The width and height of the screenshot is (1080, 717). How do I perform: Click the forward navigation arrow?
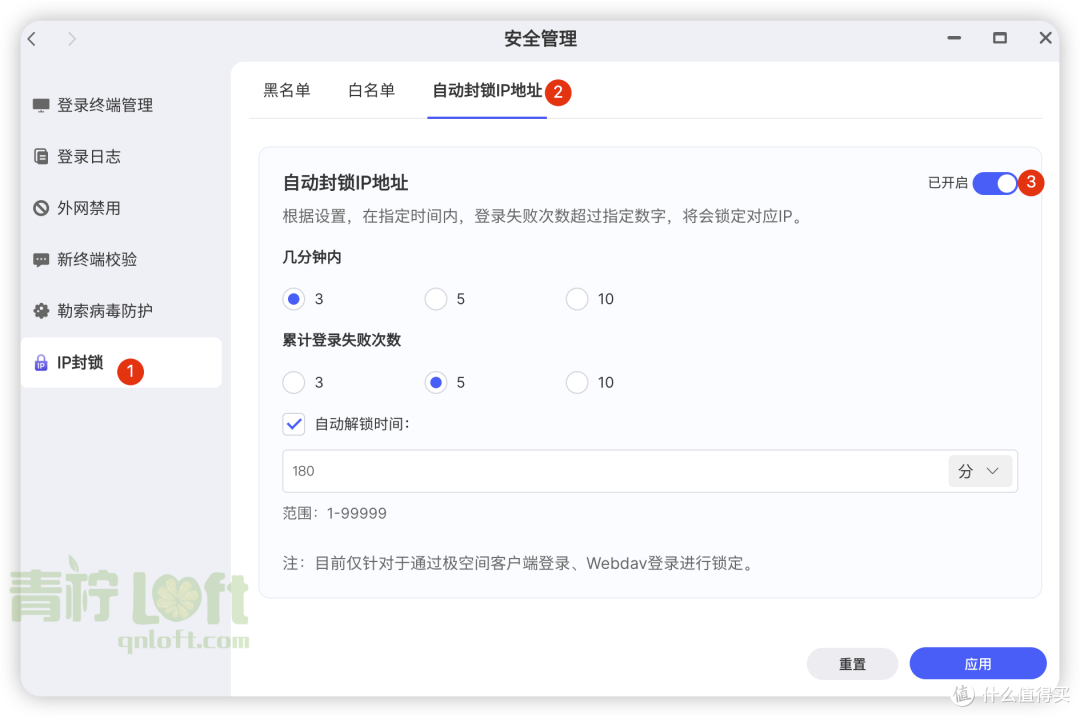tap(72, 39)
